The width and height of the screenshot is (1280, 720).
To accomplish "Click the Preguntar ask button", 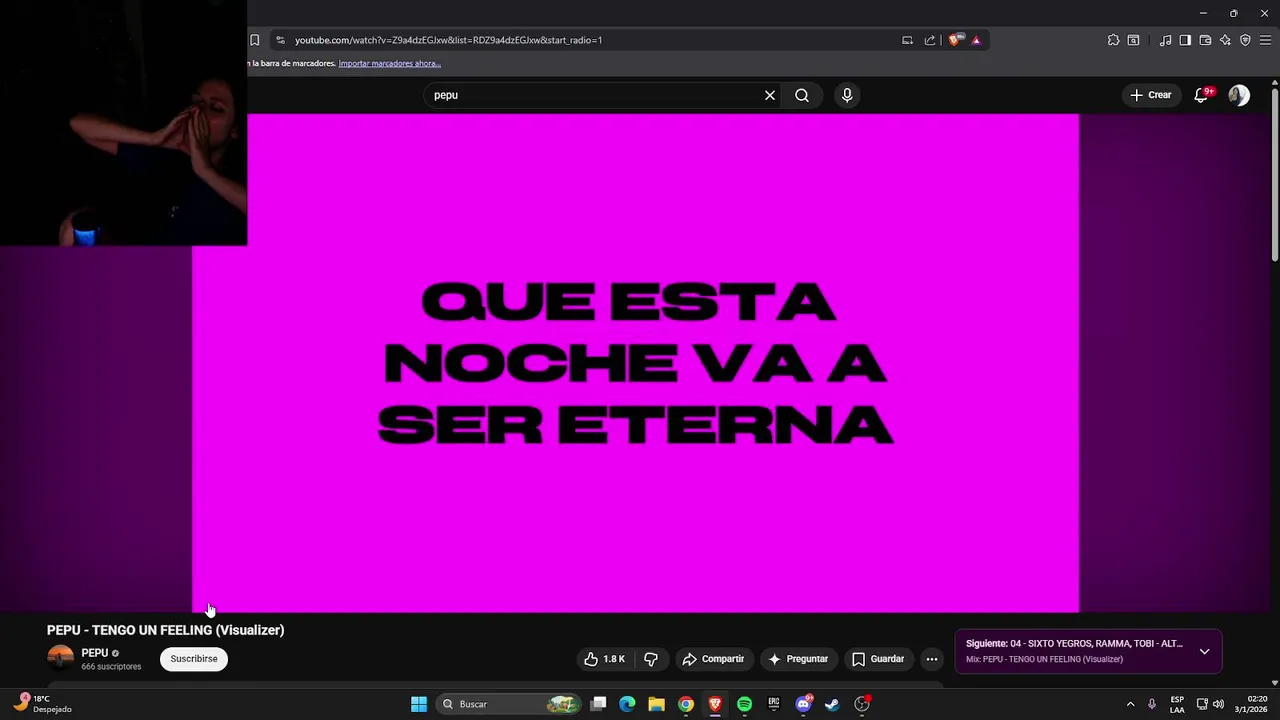I will click(x=798, y=659).
